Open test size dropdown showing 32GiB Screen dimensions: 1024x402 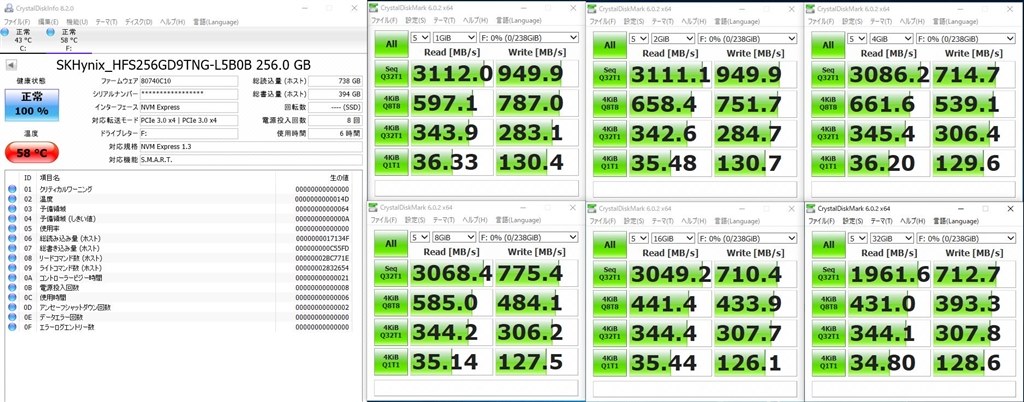(891, 238)
